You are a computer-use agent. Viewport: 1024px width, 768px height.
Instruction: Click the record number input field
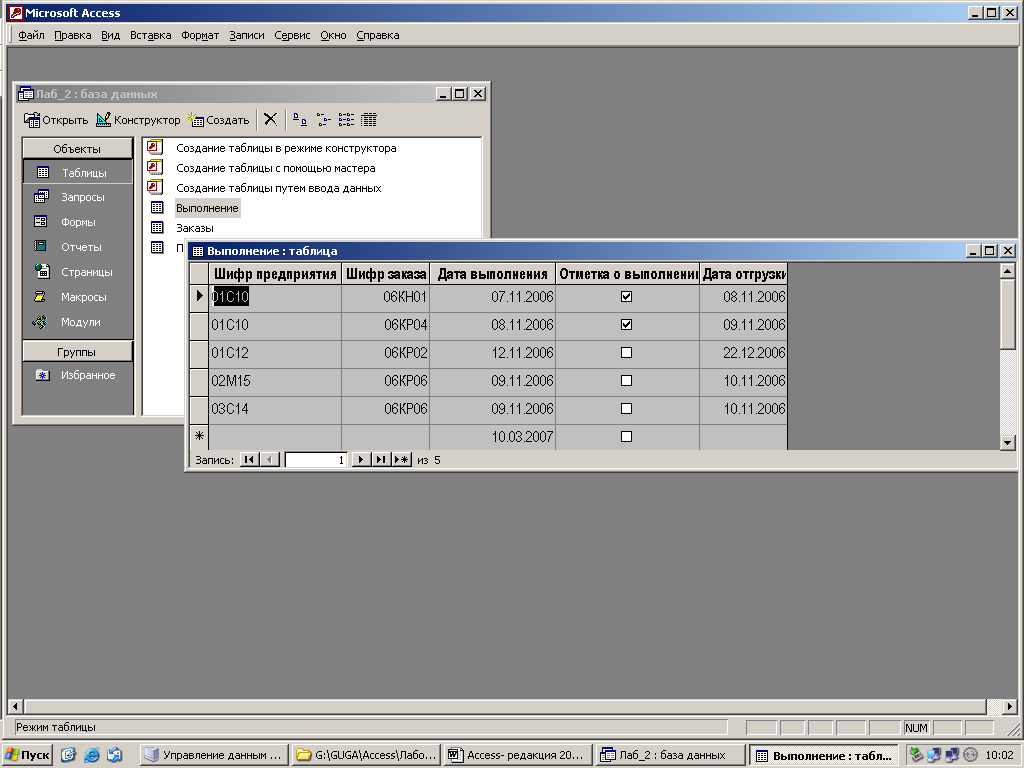pyautogui.click(x=315, y=460)
